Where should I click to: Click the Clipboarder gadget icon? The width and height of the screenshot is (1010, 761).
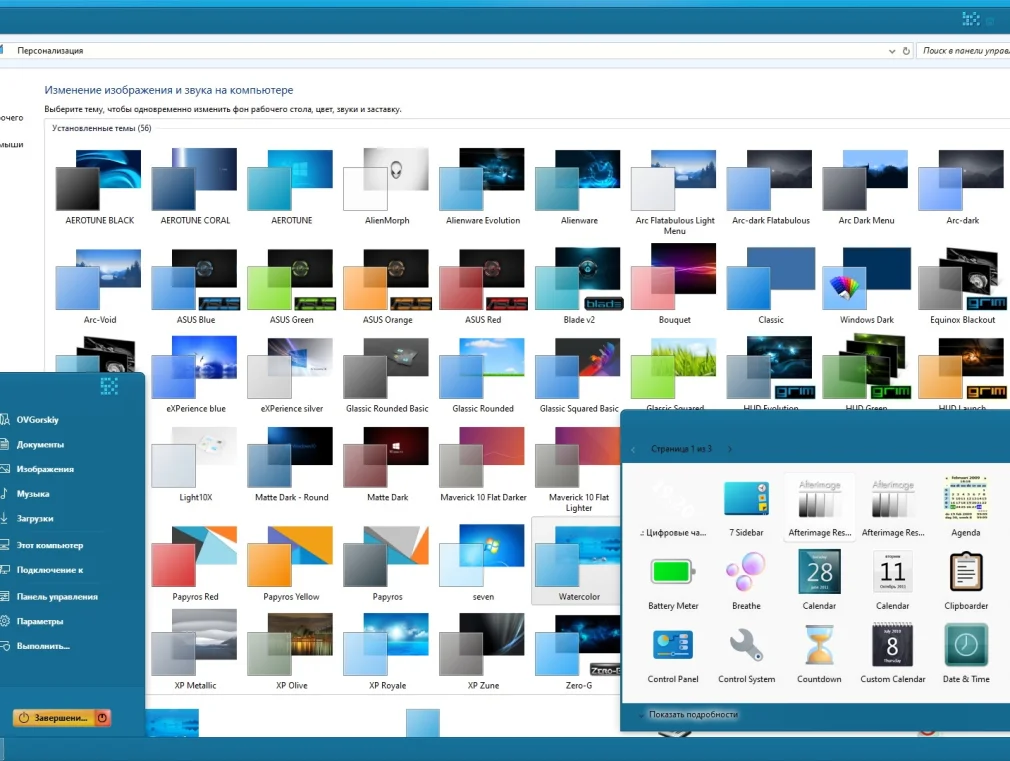point(966,572)
